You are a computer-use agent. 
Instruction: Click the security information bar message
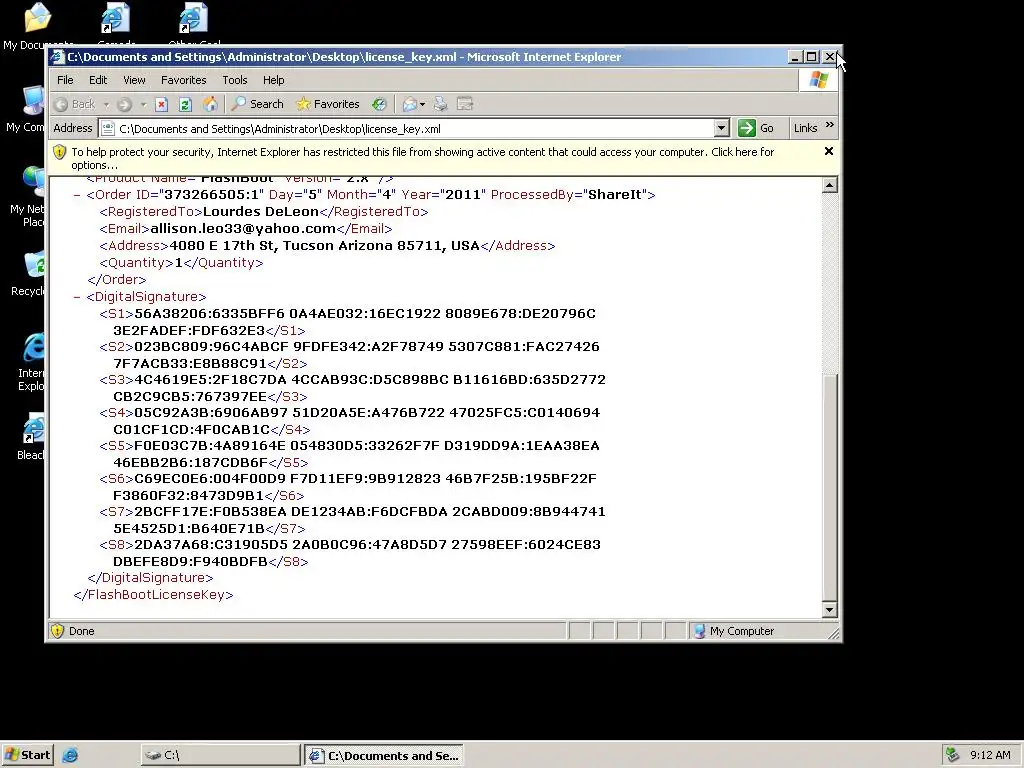tap(423, 159)
